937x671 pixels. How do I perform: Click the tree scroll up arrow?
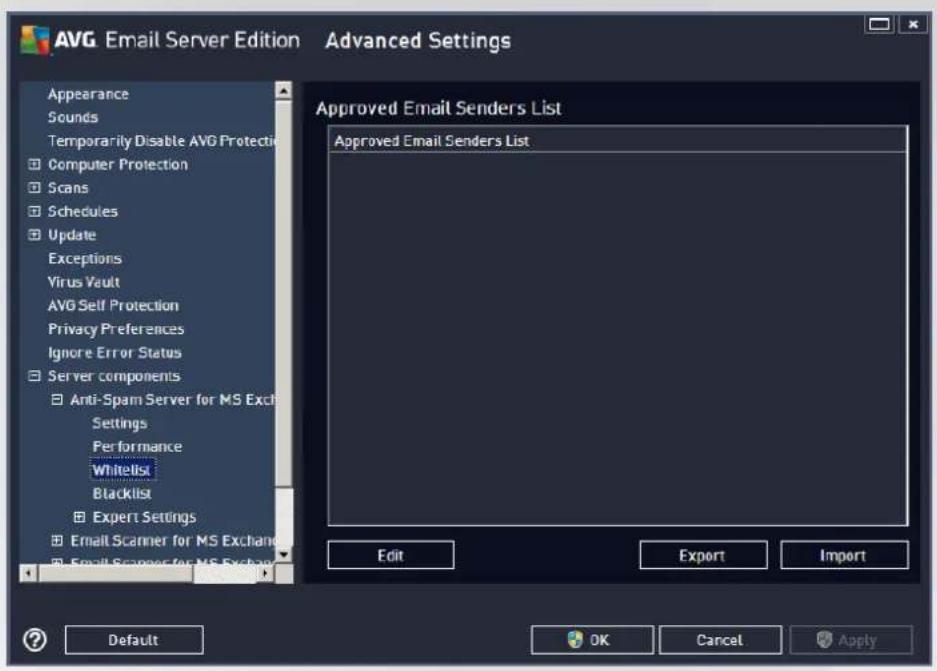tap(283, 90)
